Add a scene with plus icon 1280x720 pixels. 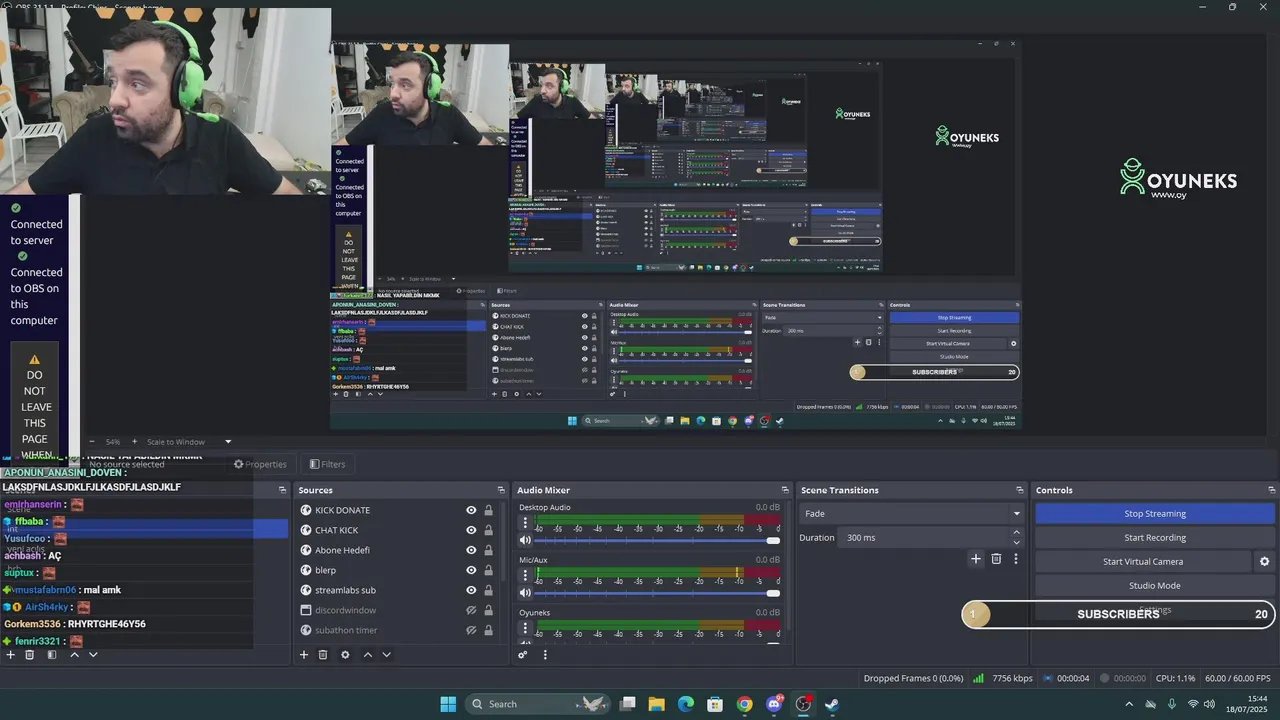(x=11, y=655)
